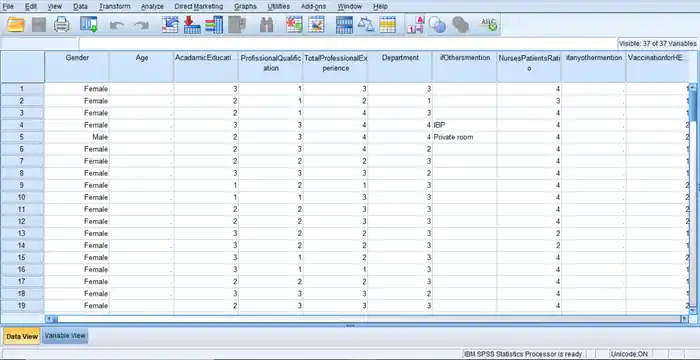This screenshot has height=360, width=700.
Task: Select the Department column header
Action: coord(400,67)
